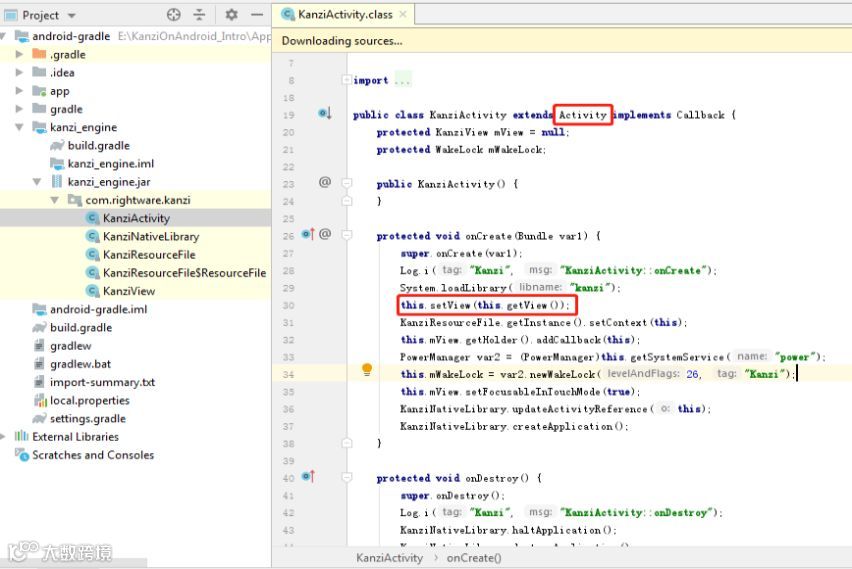Click the locate/scroll-from-source target icon
The height and width of the screenshot is (569, 852).
(173, 15)
